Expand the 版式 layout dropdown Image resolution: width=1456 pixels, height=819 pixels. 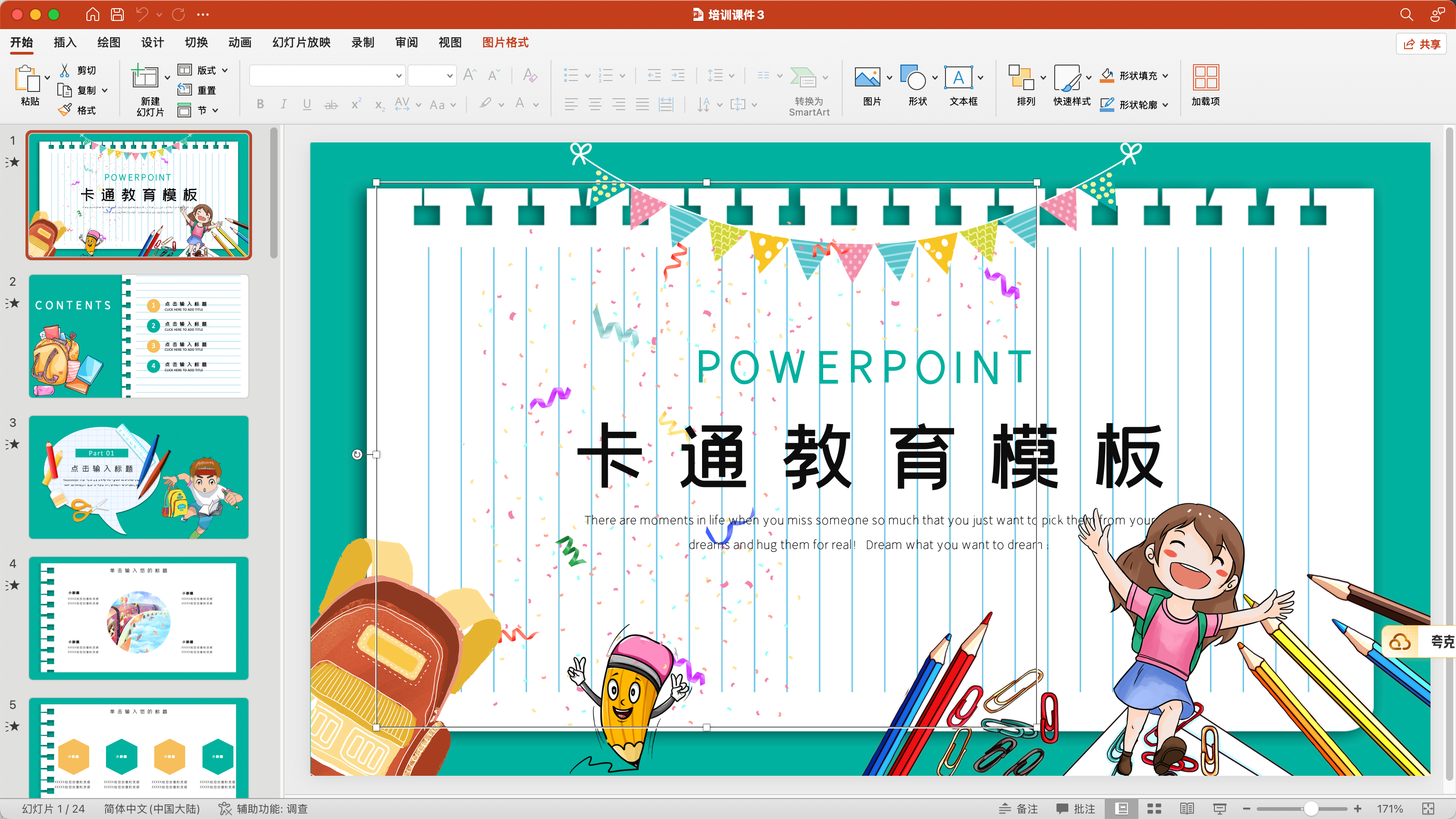click(225, 70)
